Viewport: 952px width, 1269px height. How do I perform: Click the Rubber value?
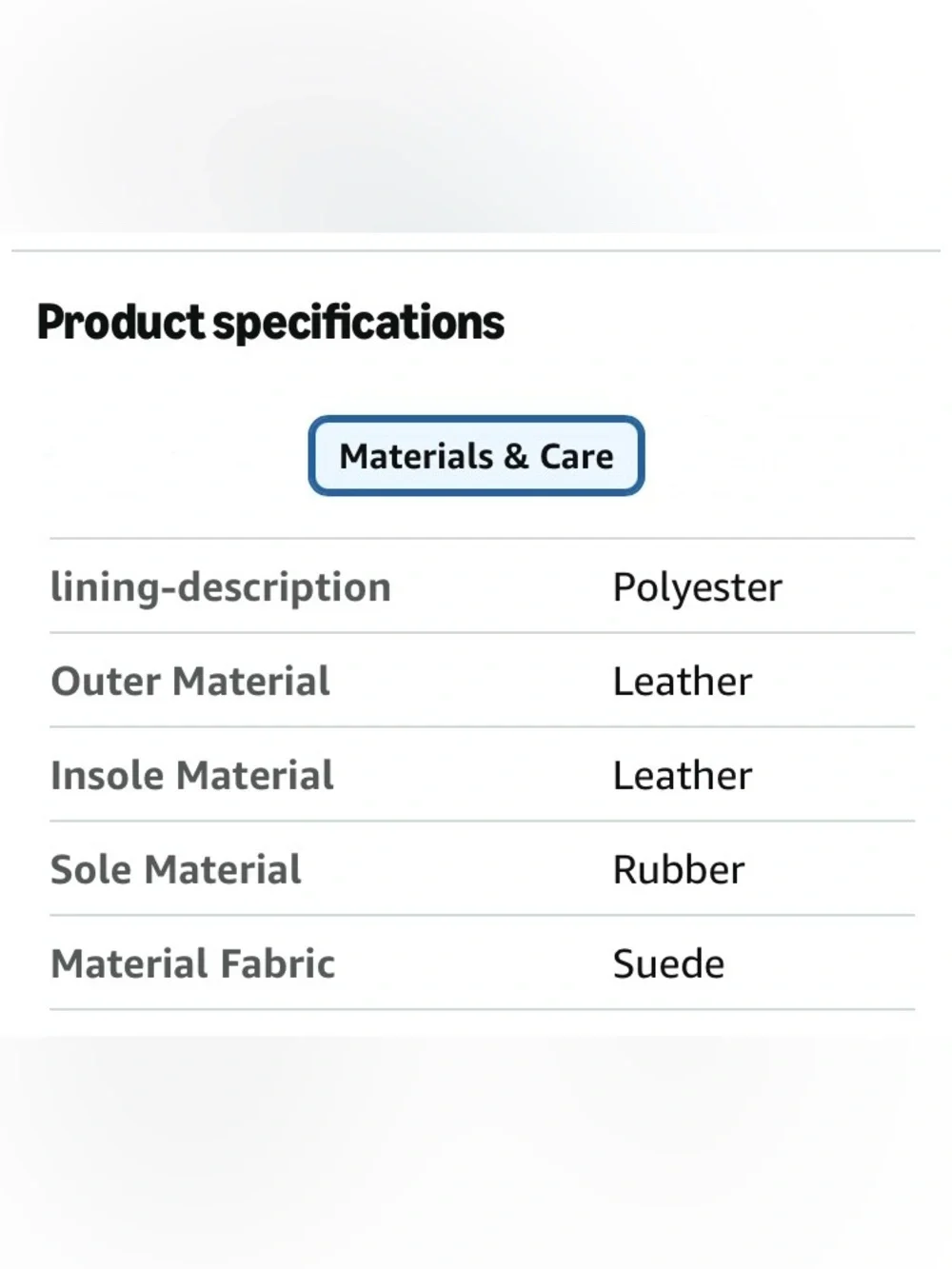(x=678, y=870)
